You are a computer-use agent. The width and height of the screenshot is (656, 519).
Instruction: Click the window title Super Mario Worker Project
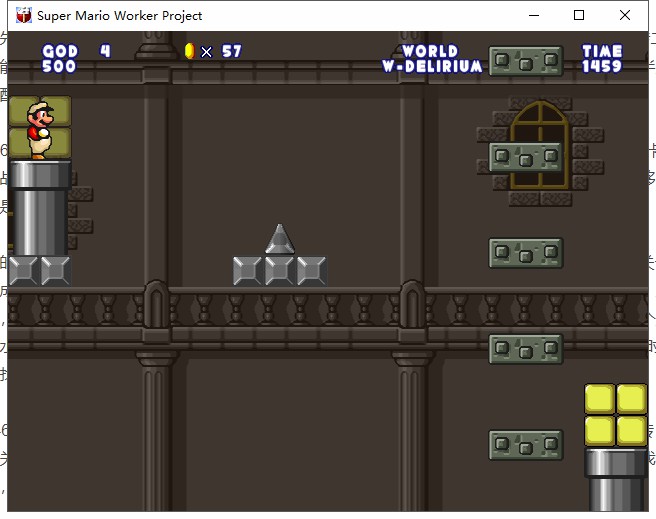tap(119, 16)
